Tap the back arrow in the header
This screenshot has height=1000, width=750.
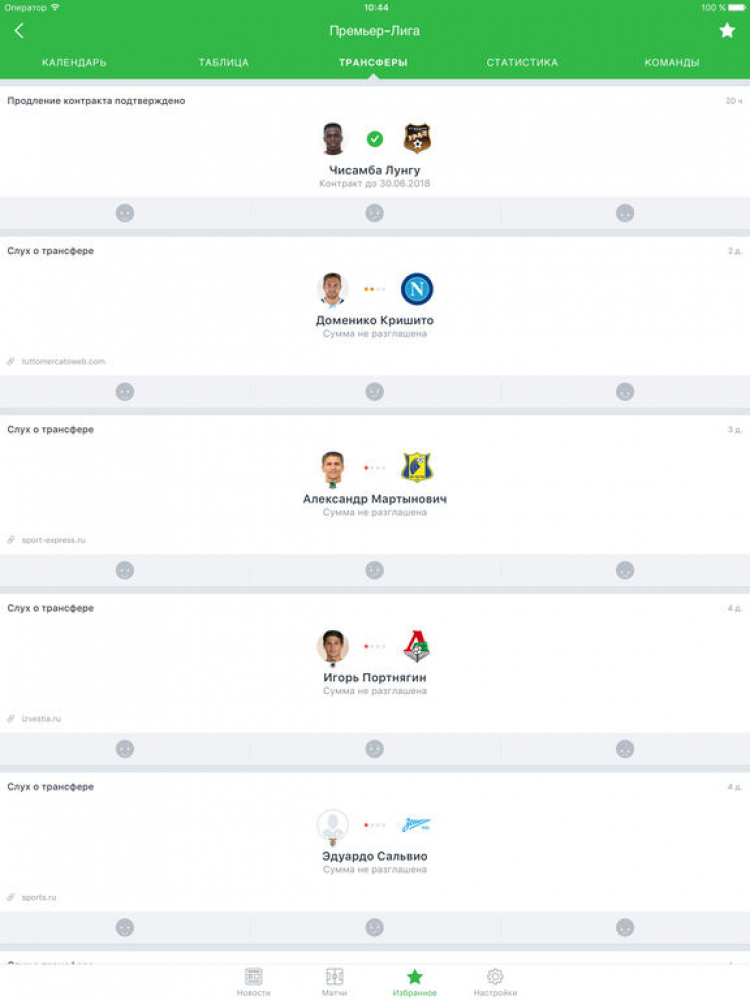[x=19, y=31]
